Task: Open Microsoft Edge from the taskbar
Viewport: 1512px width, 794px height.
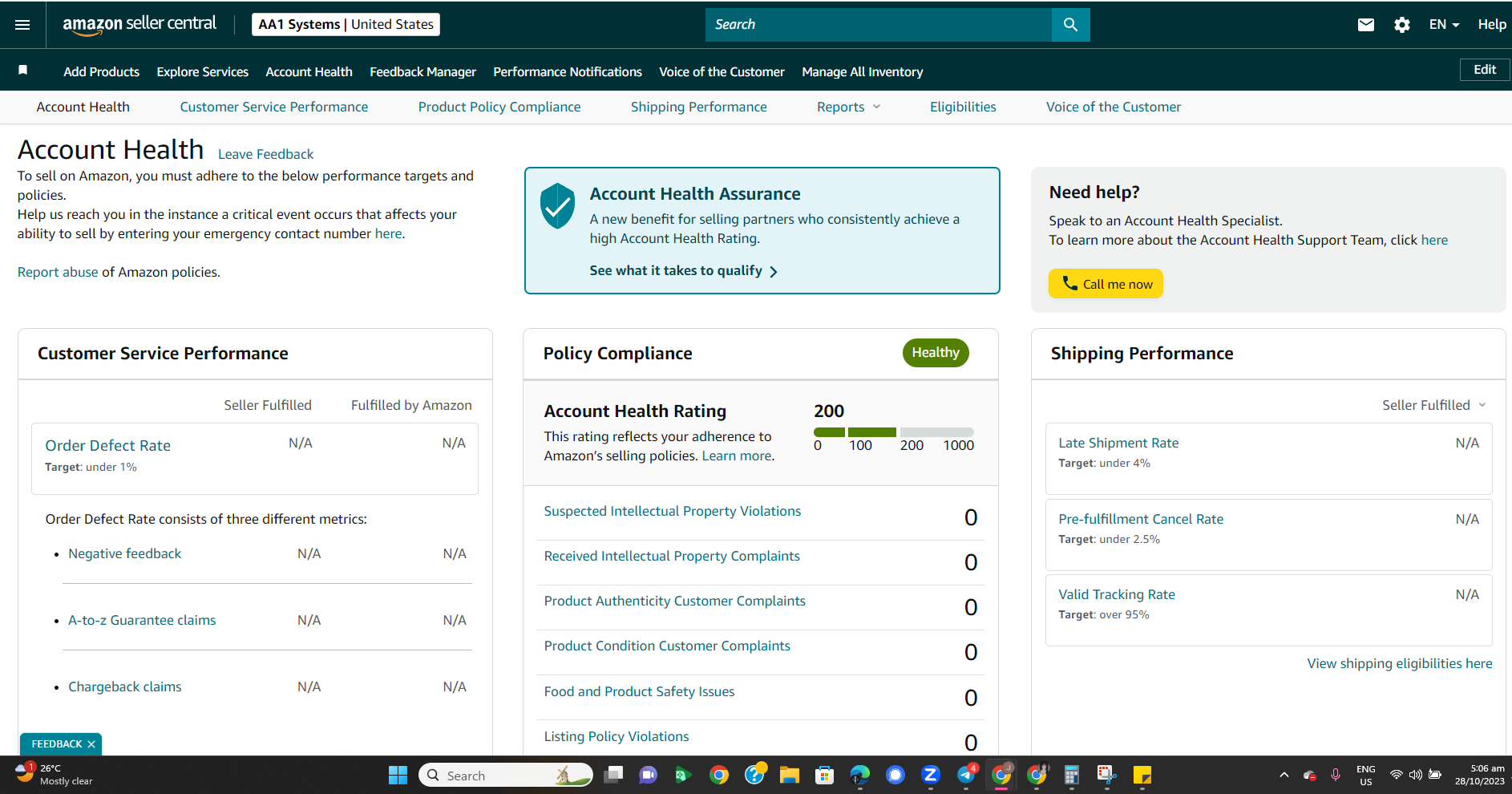Action: tap(859, 775)
